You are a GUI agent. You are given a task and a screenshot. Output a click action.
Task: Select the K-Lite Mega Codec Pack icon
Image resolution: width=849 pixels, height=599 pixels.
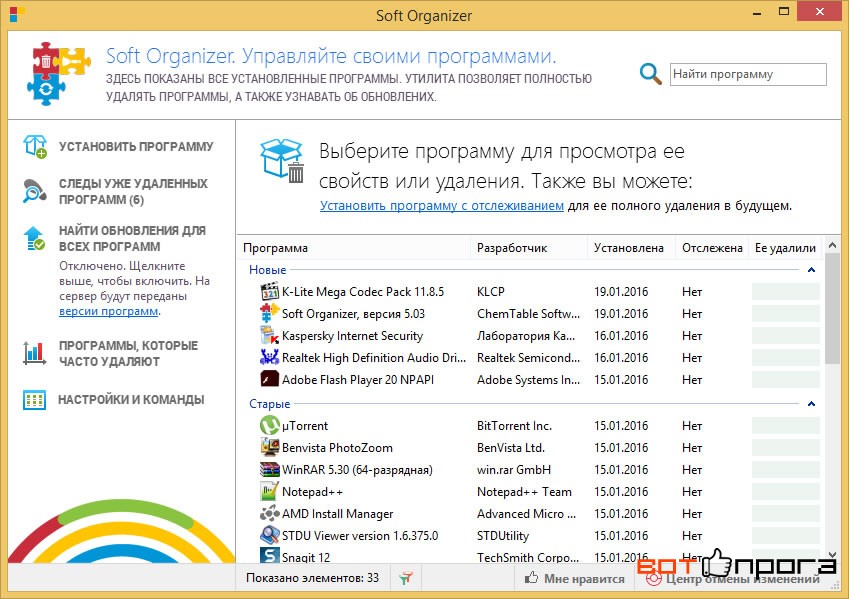click(270, 291)
